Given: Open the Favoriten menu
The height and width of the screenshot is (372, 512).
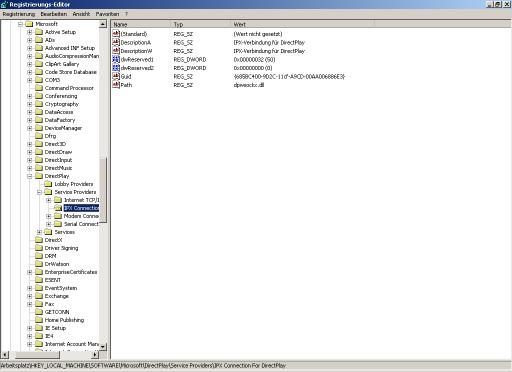Looking at the screenshot, I should click(107, 14).
